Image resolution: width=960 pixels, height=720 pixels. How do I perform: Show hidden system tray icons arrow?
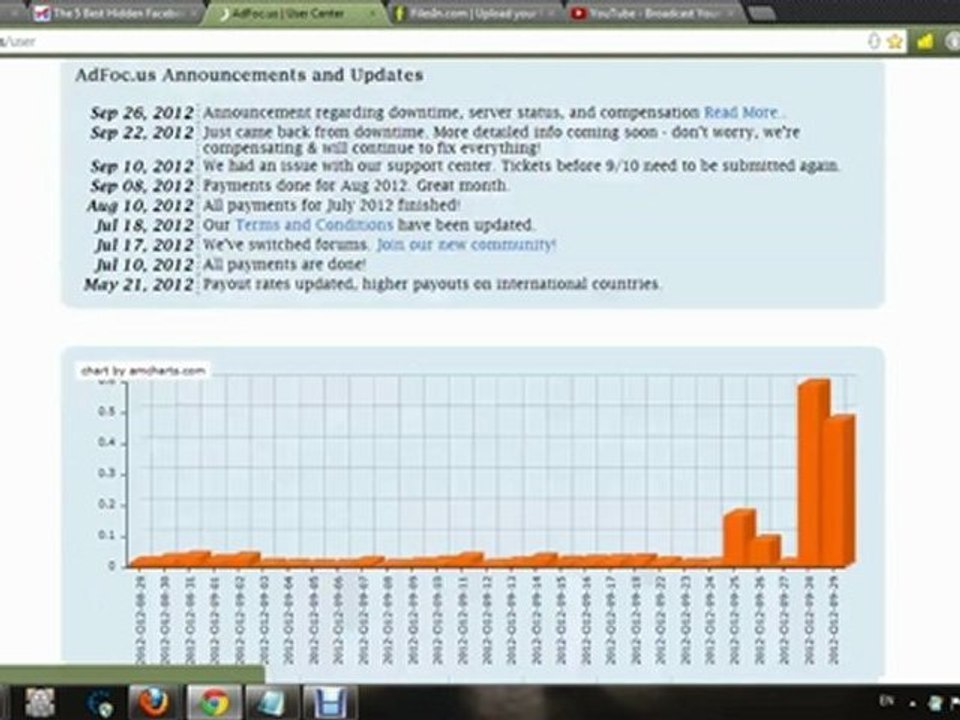click(913, 703)
